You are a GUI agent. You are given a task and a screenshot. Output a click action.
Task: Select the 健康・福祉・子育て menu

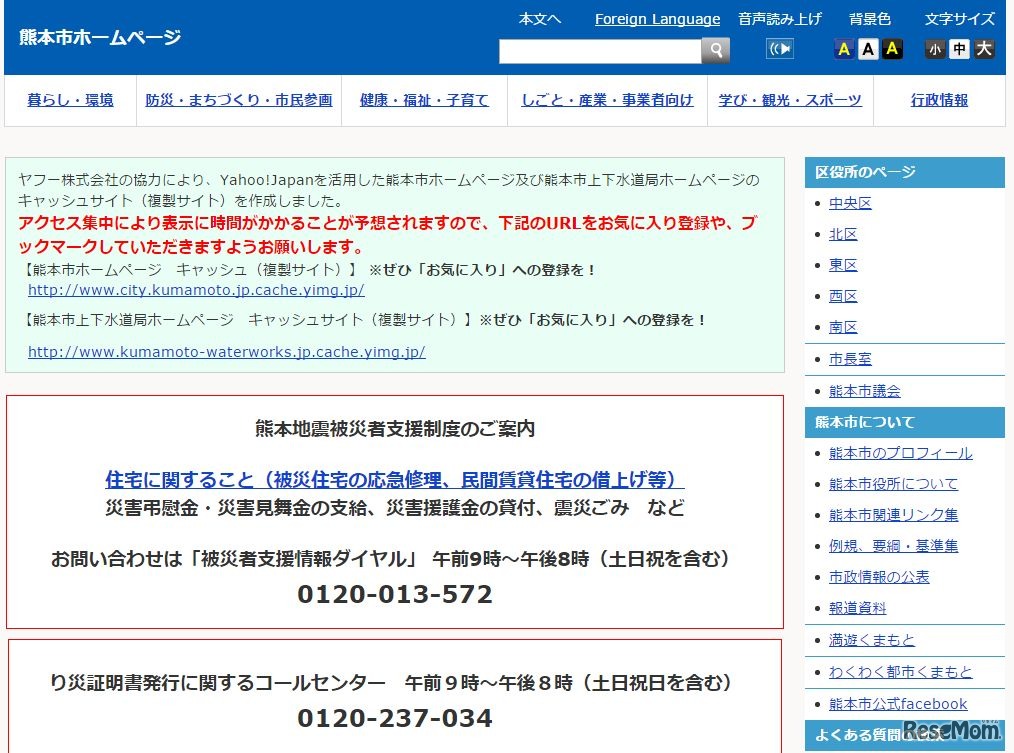tap(424, 100)
